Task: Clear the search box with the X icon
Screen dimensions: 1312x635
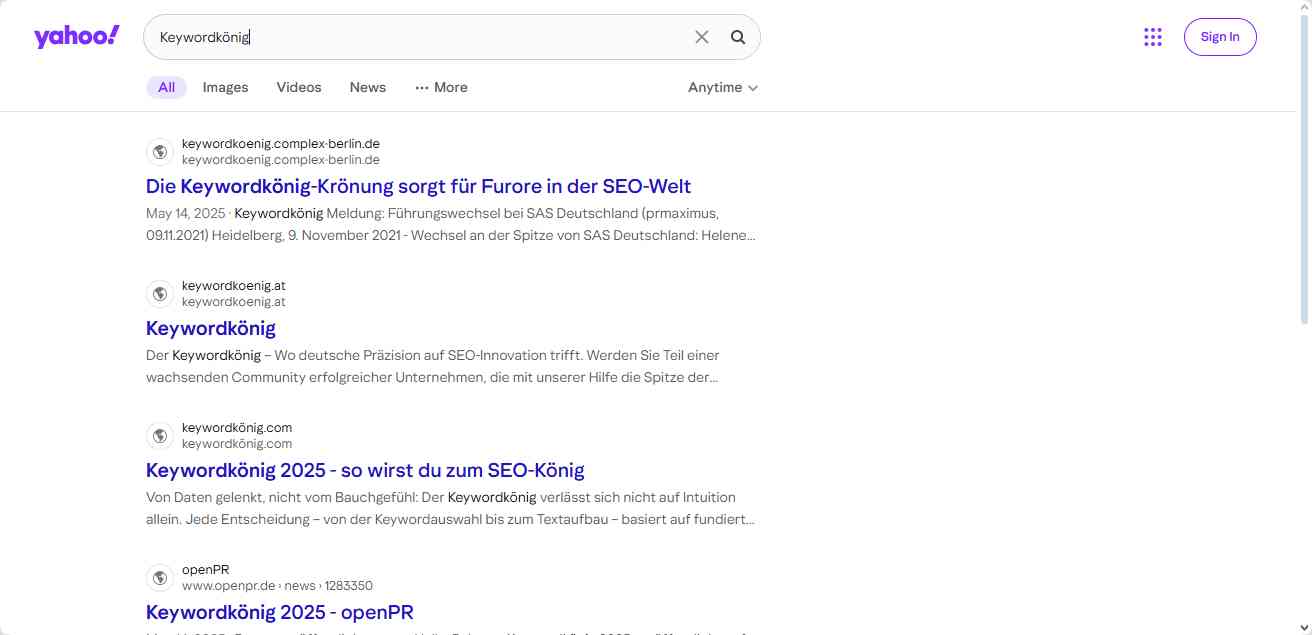Action: (x=702, y=37)
